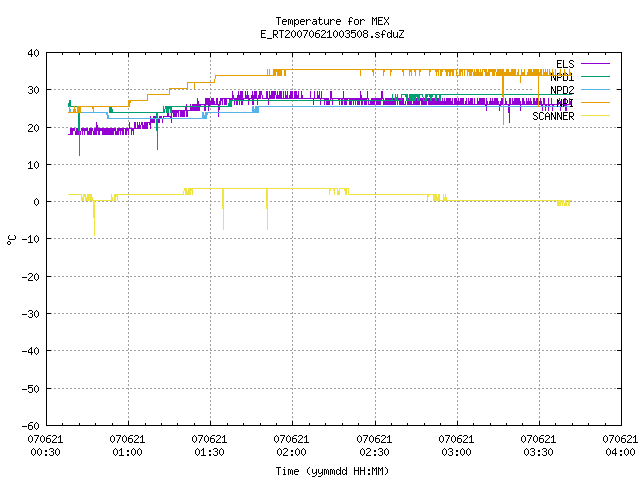Click the y-axis label 10

coord(33,165)
